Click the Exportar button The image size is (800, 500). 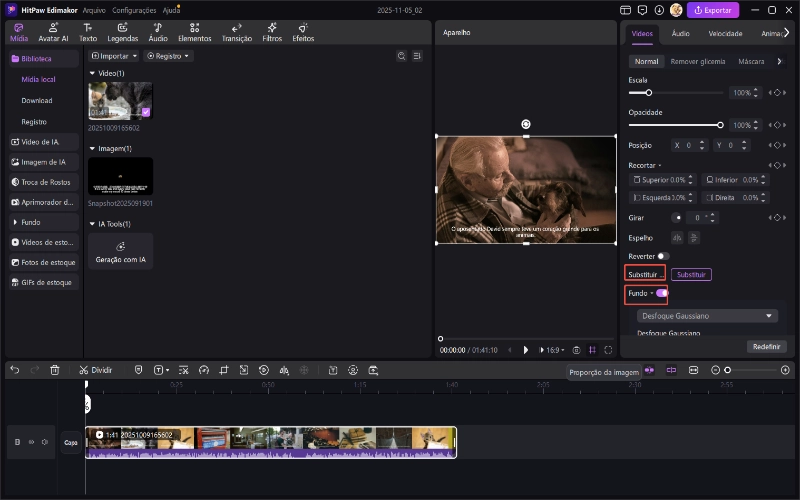coord(713,10)
